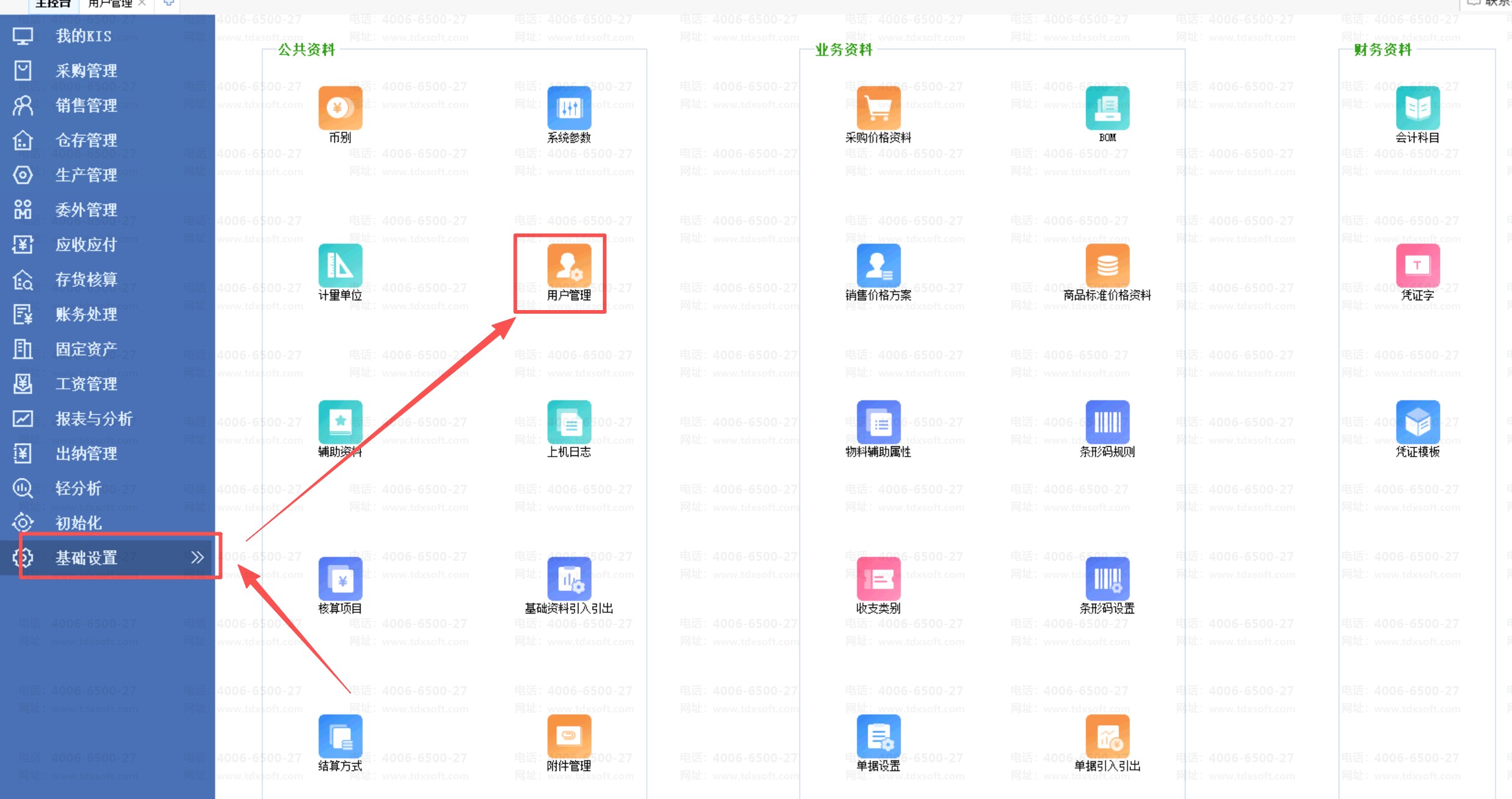Select 仓存管理 in sidebar
Screen dimensions: 1512x799
pyautogui.click(x=107, y=140)
